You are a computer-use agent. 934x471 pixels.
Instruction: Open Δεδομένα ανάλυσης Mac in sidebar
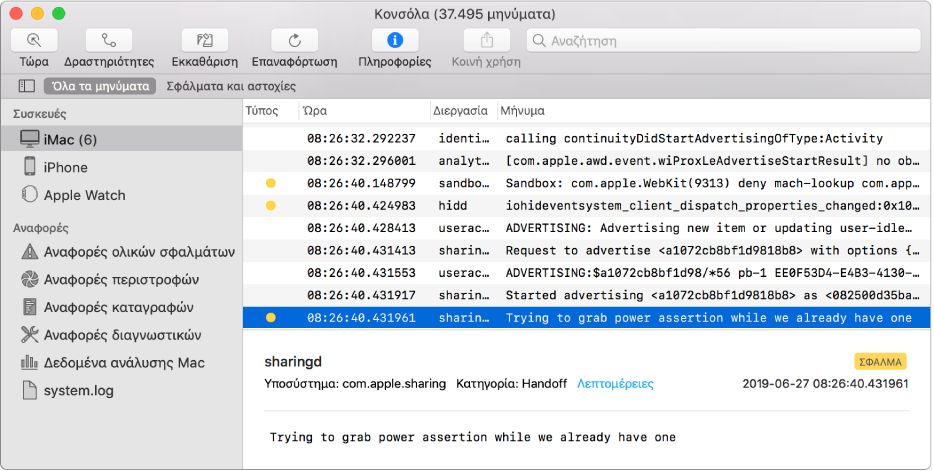pos(122,363)
